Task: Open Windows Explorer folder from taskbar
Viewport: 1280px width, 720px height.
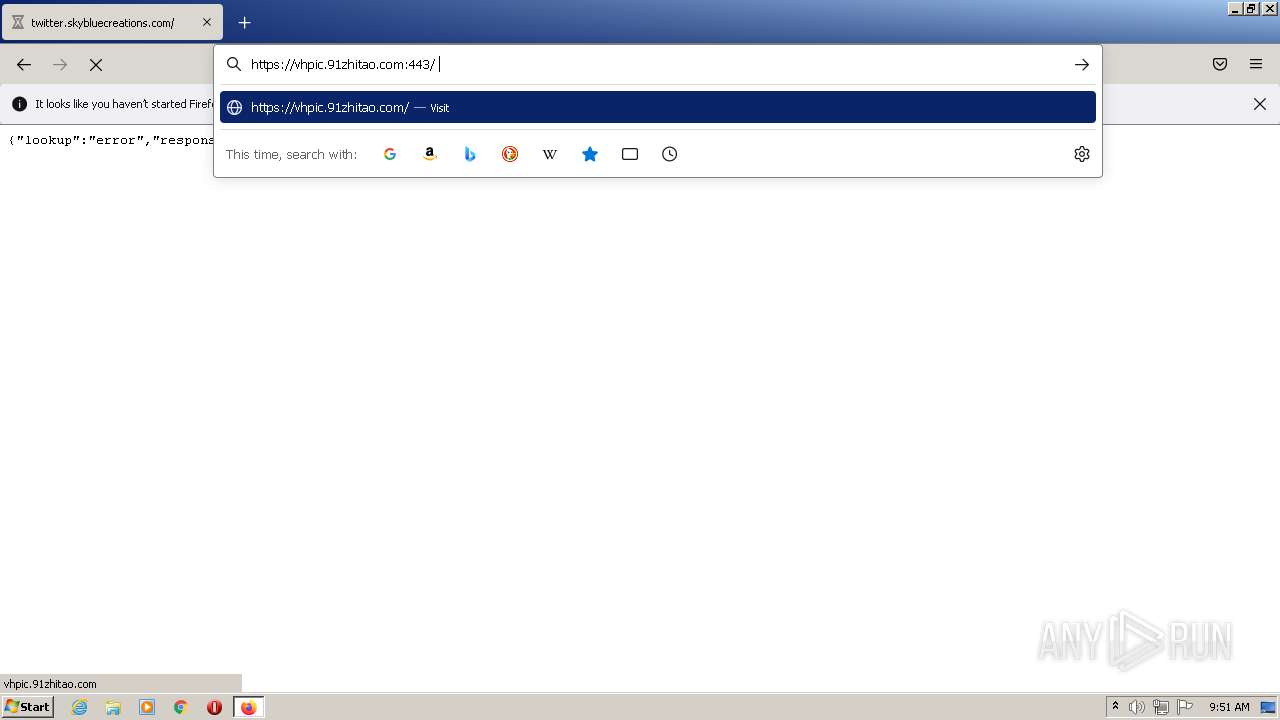Action: pos(113,707)
